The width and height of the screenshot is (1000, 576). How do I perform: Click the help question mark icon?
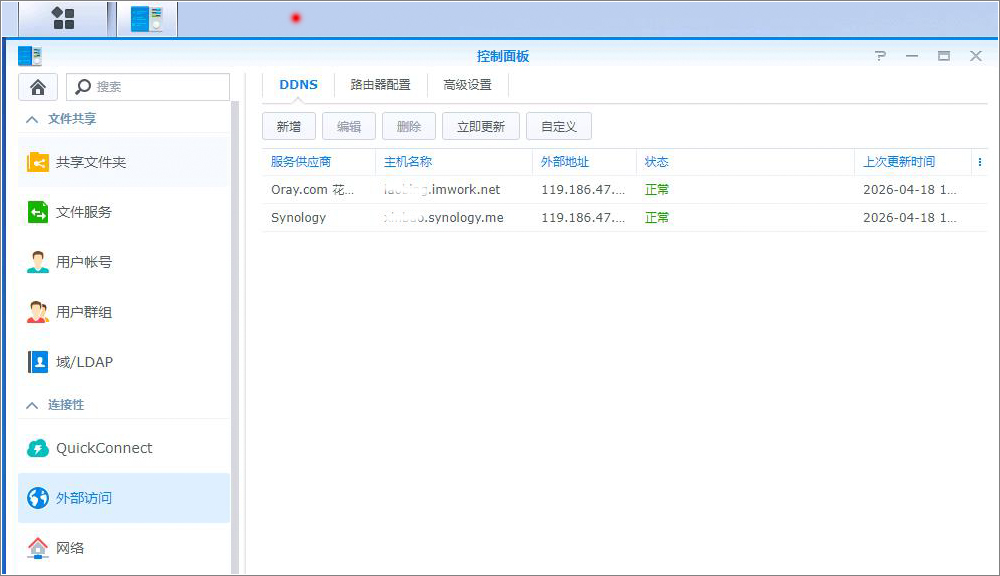click(x=880, y=56)
